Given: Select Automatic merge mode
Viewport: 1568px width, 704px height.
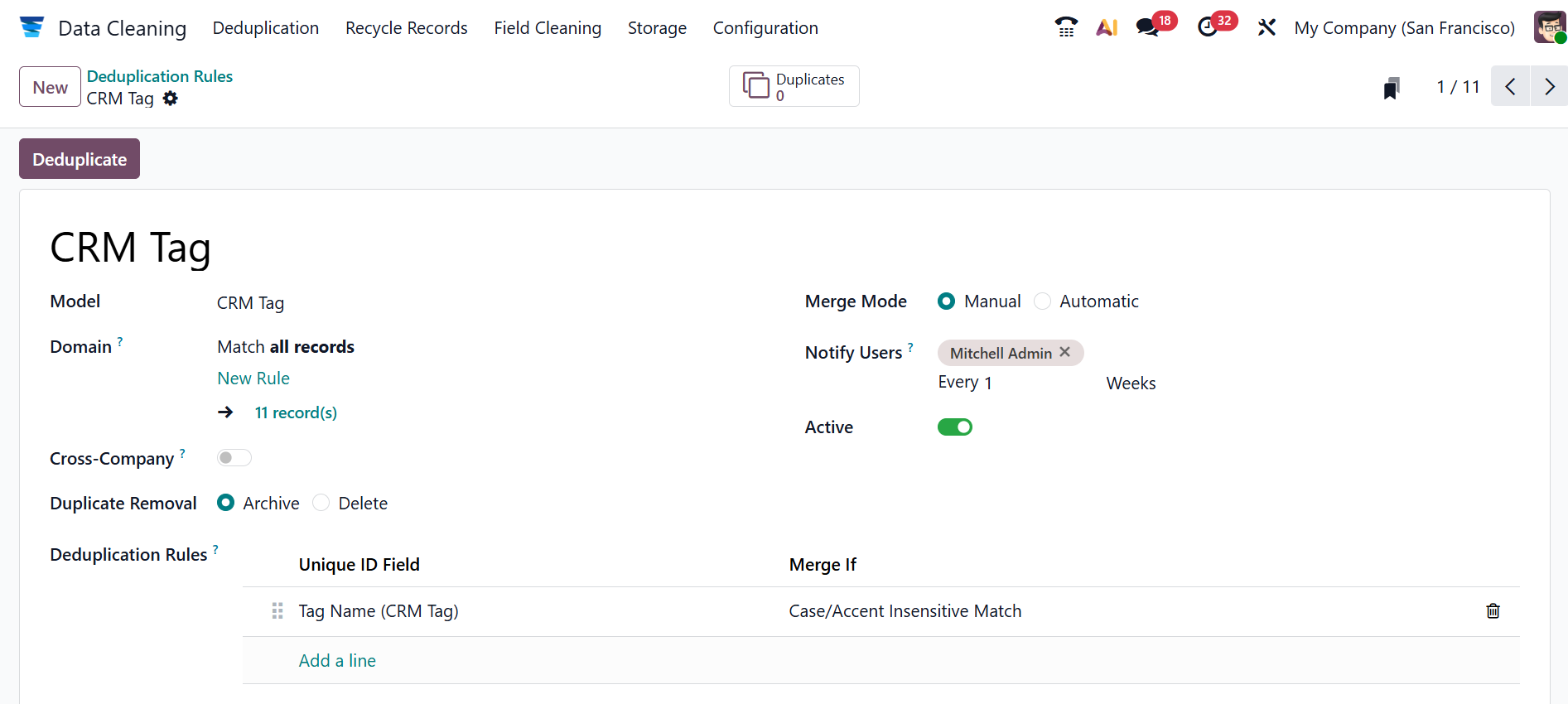Looking at the screenshot, I should tap(1043, 301).
